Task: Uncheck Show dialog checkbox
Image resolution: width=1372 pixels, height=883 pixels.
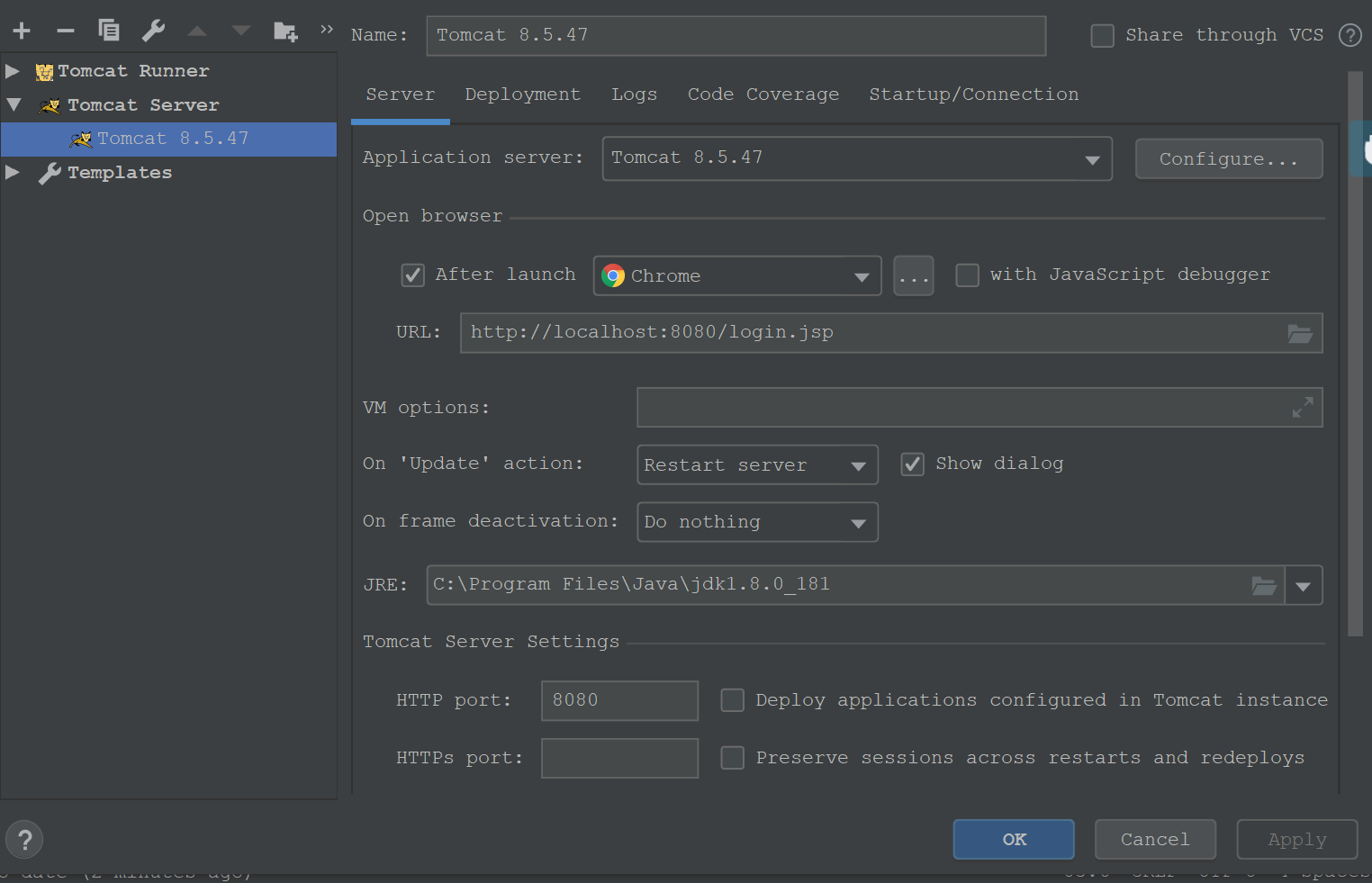Action: 912,464
